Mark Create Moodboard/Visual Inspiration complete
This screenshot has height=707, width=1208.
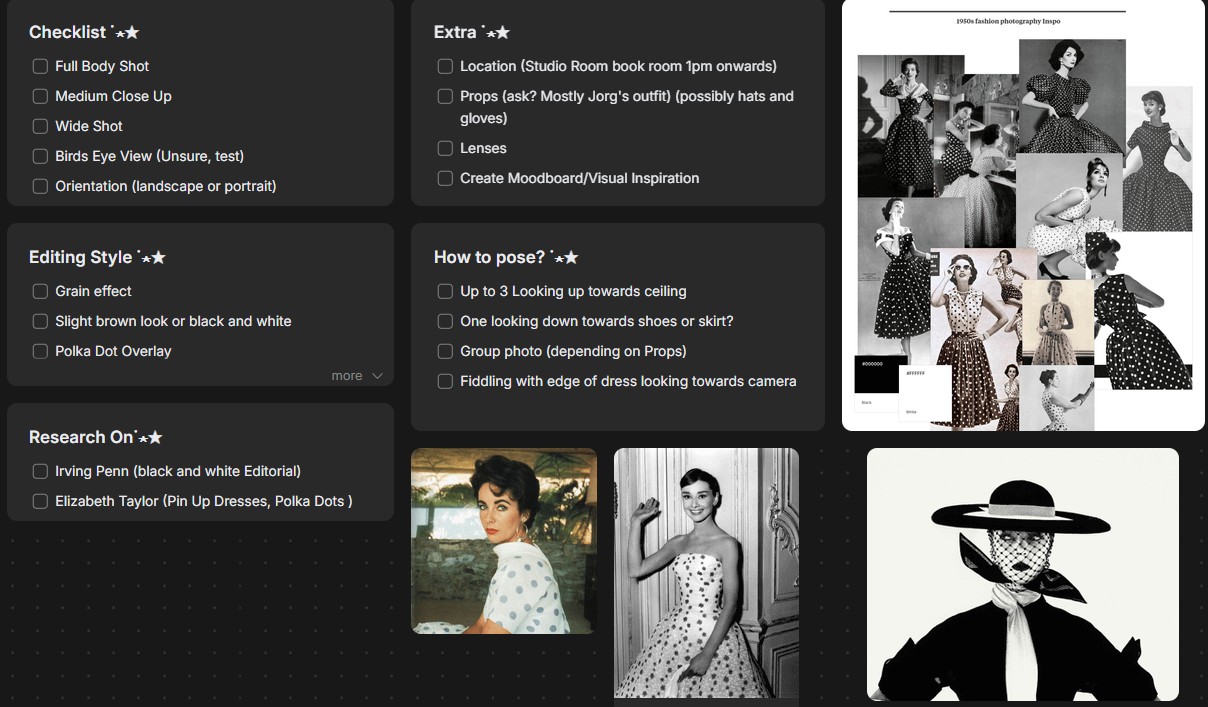point(445,178)
